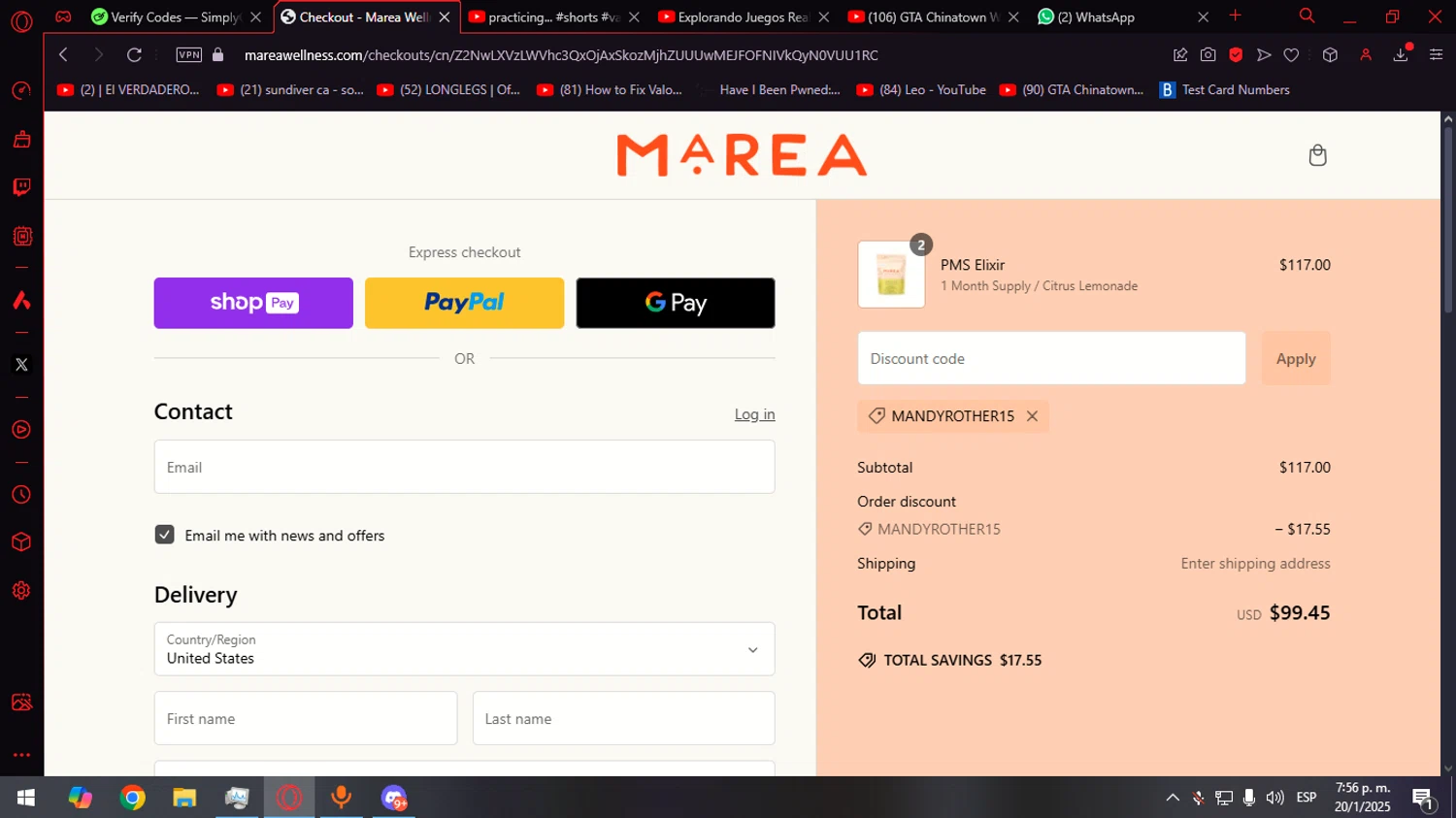Close the Checkout - Marea tab

click(x=445, y=16)
